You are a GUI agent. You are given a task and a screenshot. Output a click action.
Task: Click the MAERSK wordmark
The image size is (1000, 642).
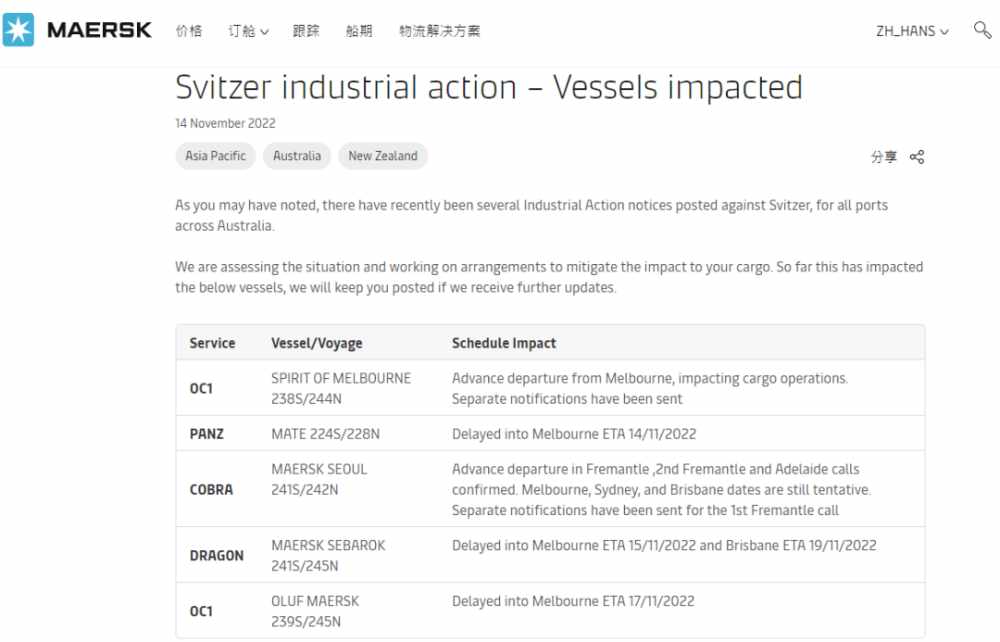click(99, 30)
